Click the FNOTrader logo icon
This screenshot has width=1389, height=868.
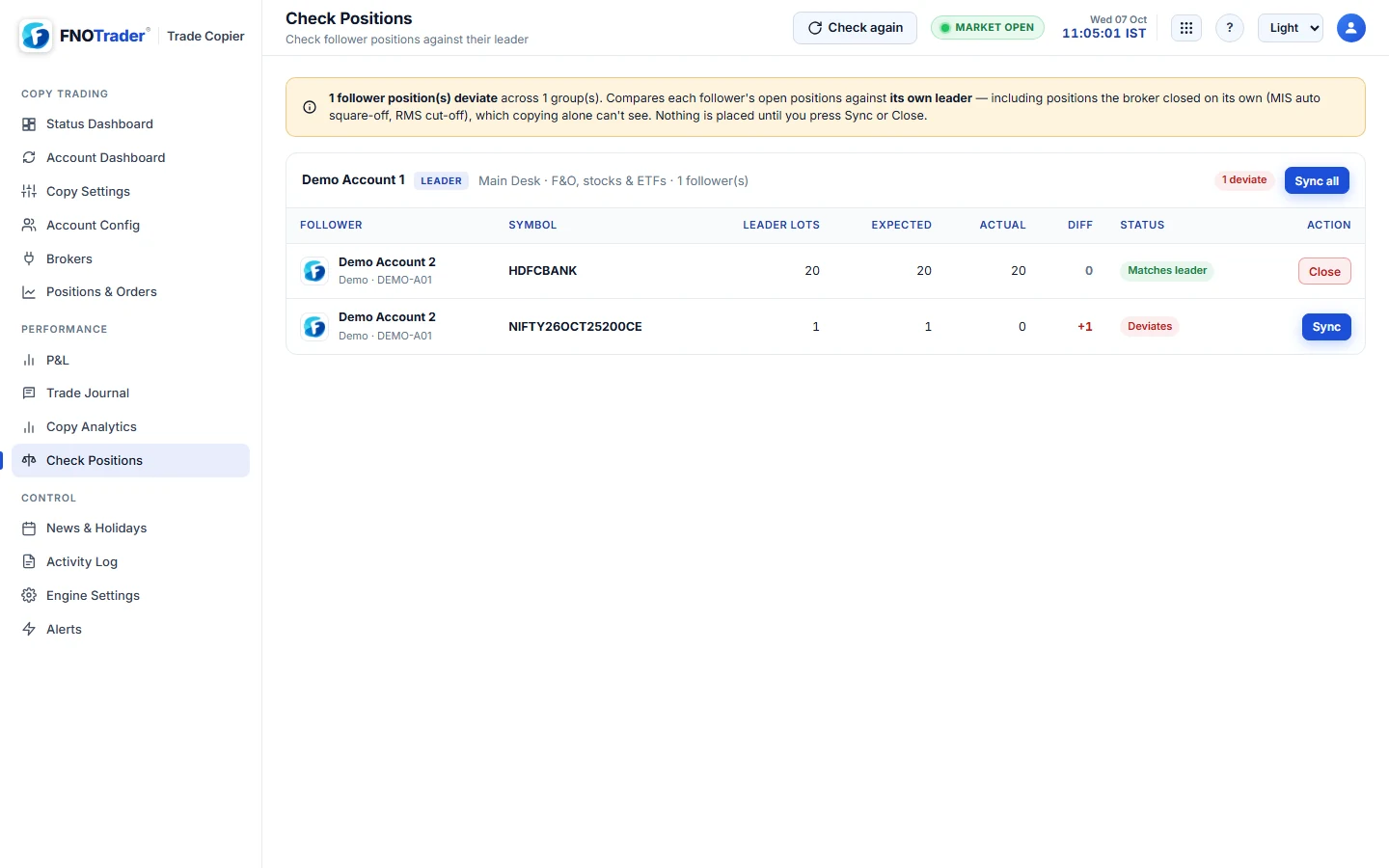pyautogui.click(x=37, y=36)
